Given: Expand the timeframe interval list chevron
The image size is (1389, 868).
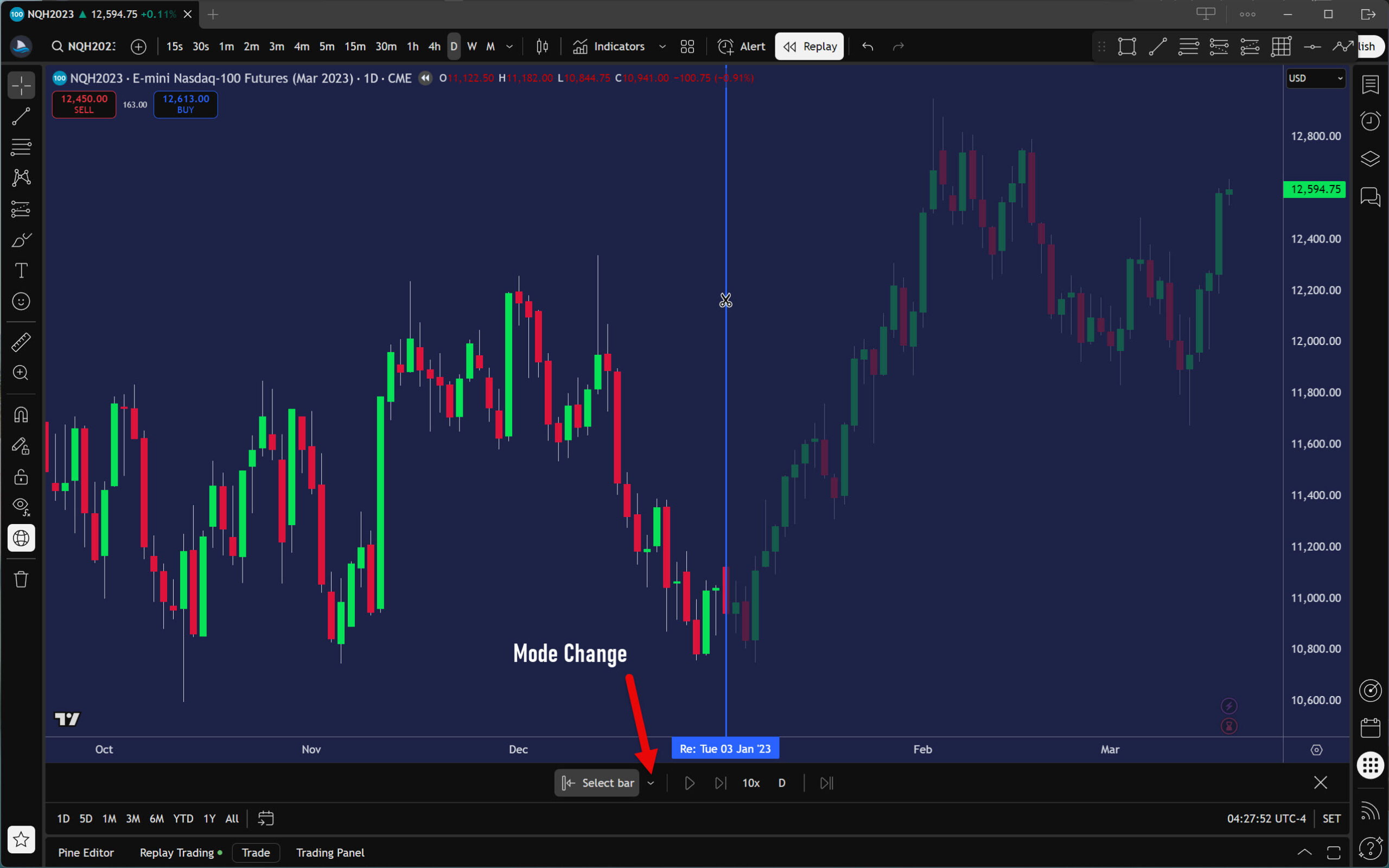Looking at the screenshot, I should coord(509,47).
